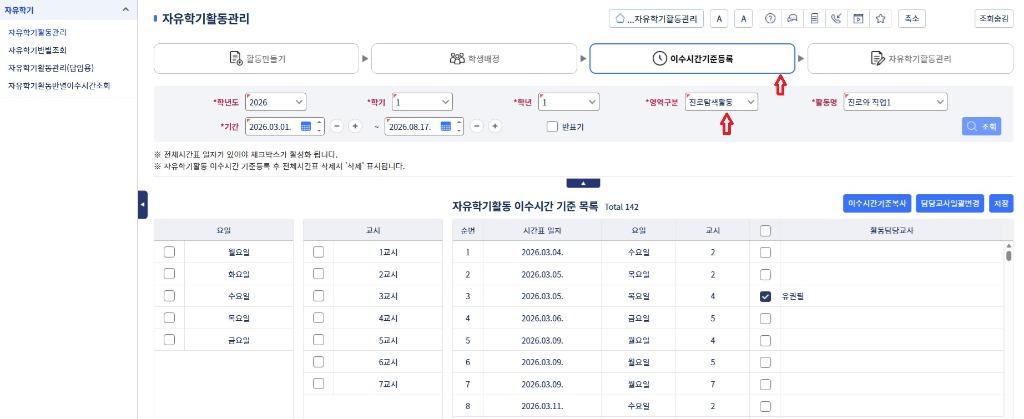The image size is (1024, 419).
Task: Click the phone call icon in toolbar
Action: pyautogui.click(x=836, y=19)
